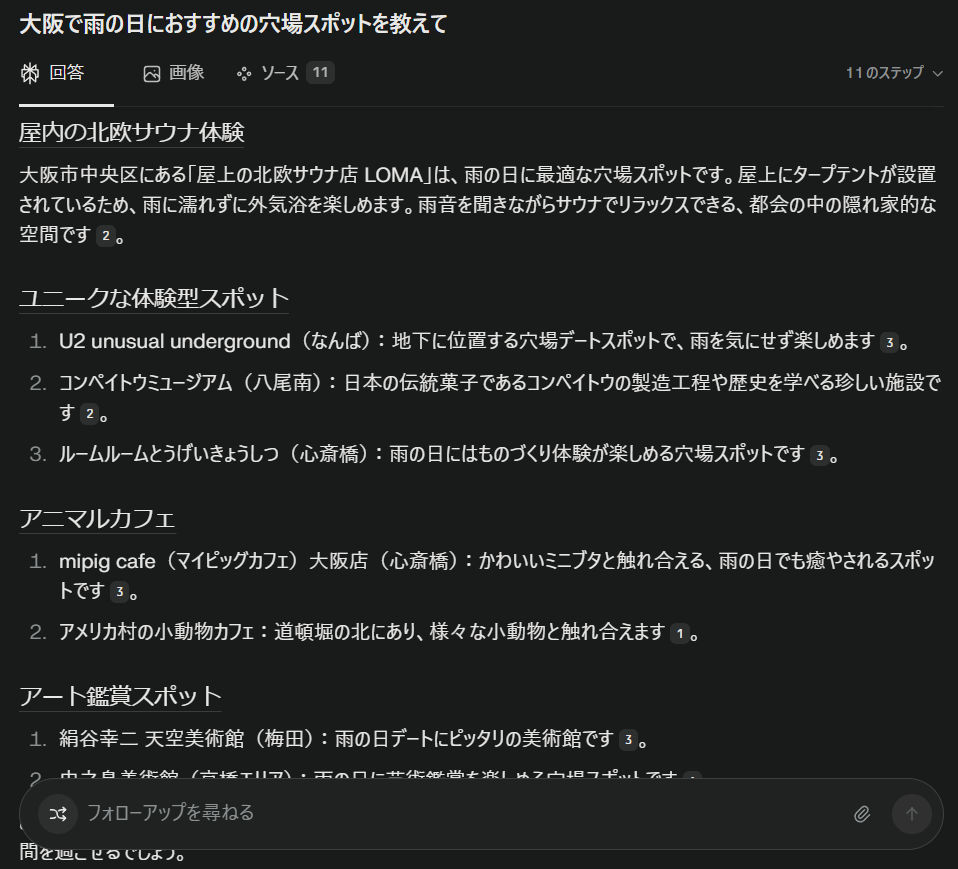This screenshot has width=958, height=869.
Task: Click the 回答 tab logo icon
Action: coord(30,73)
